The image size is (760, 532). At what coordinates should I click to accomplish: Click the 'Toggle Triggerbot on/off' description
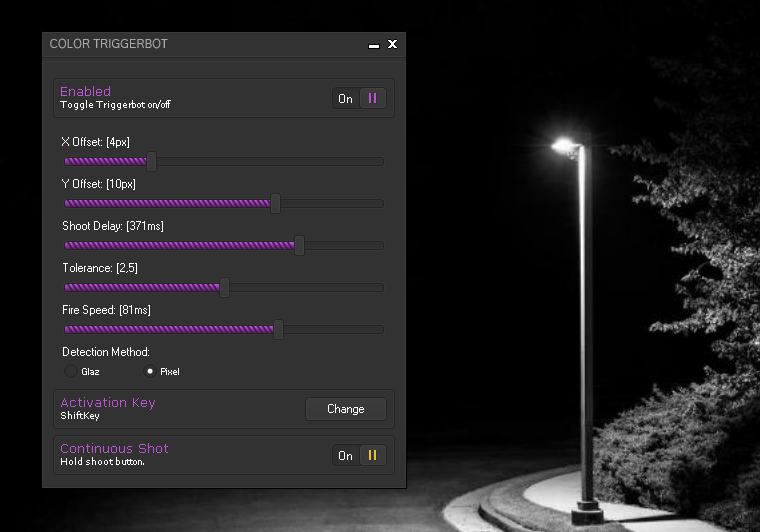(115, 105)
